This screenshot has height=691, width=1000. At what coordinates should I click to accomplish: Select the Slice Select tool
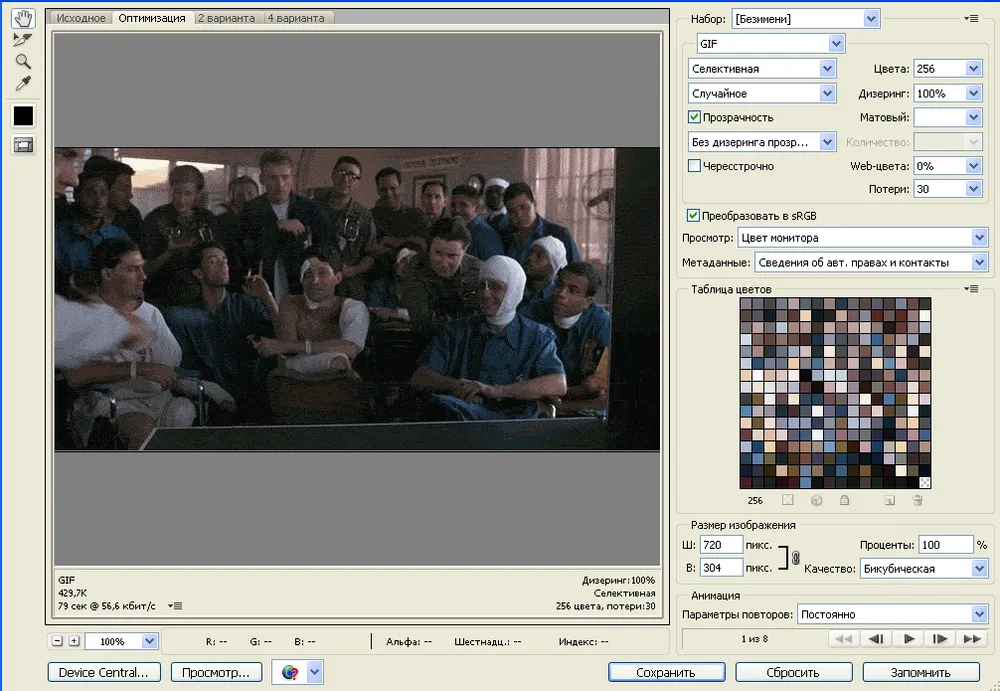click(22, 39)
